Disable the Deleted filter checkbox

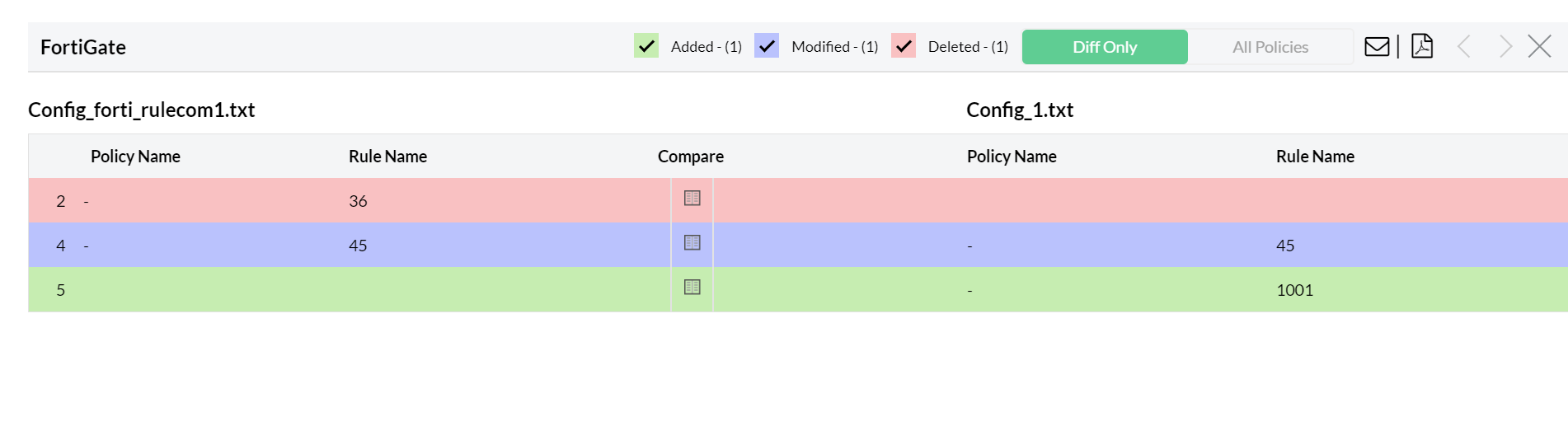pos(904,46)
